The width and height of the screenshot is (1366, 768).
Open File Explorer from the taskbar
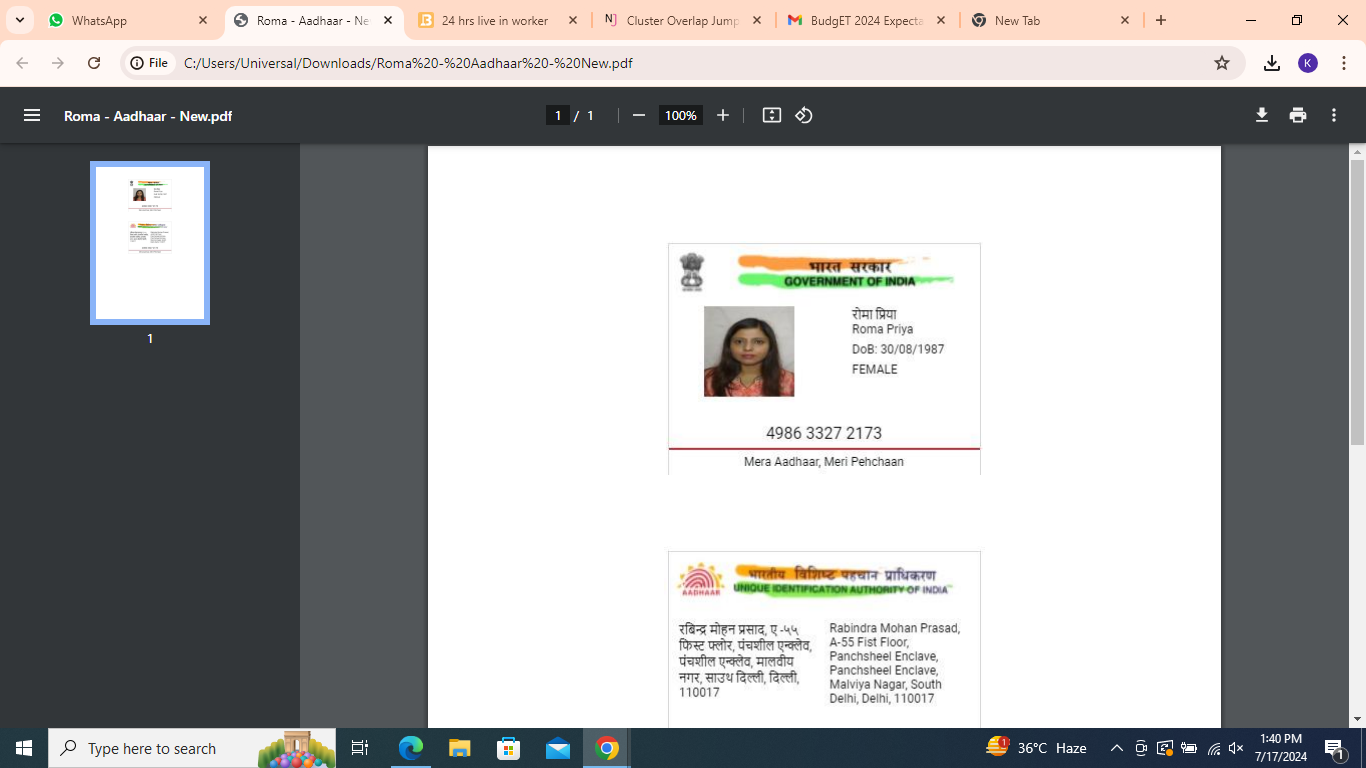point(460,748)
